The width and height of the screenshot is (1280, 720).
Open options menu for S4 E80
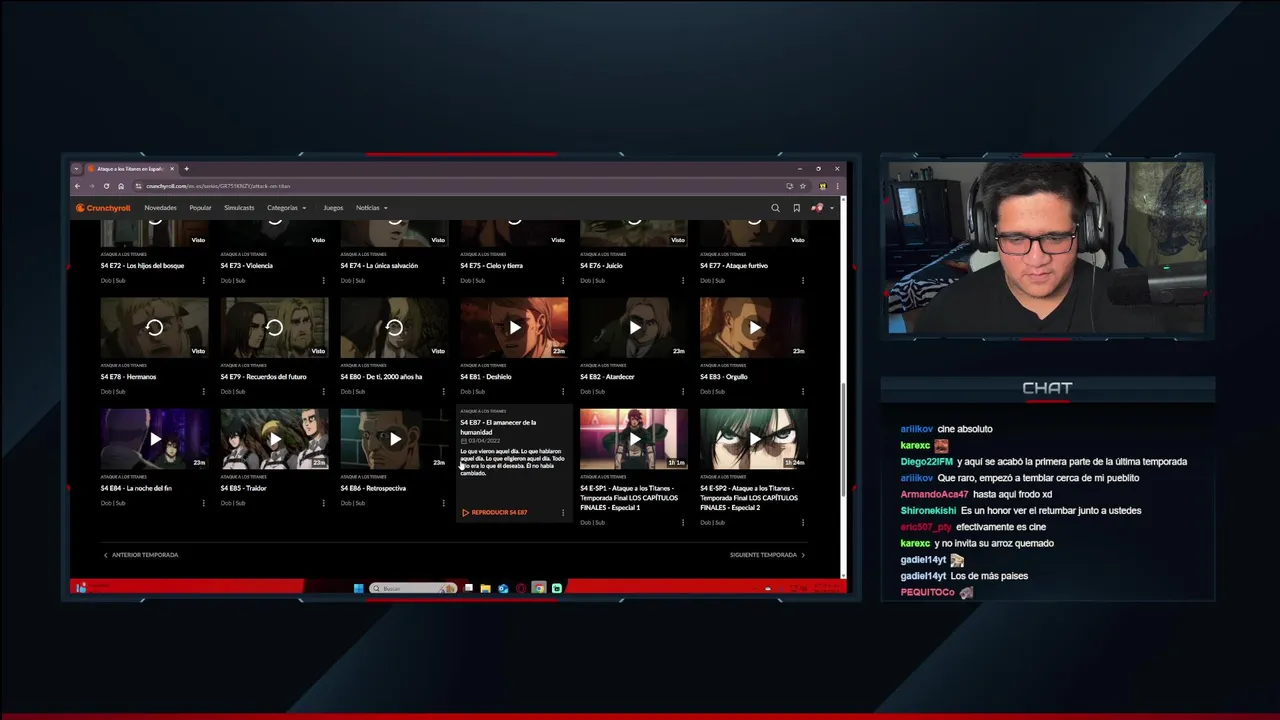(443, 392)
